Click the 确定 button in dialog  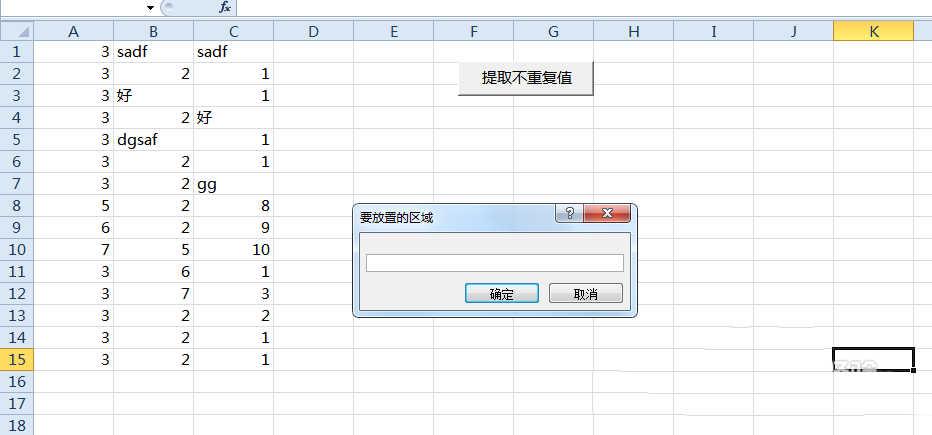(x=501, y=294)
